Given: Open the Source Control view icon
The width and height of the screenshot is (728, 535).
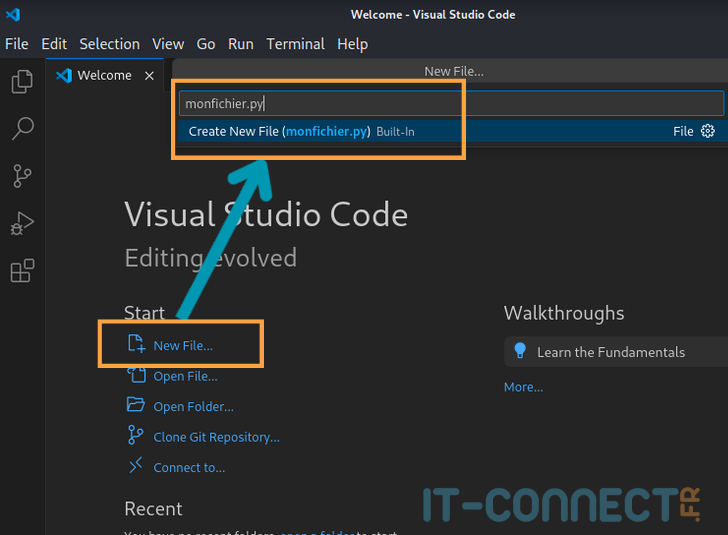Looking at the screenshot, I should point(22,176).
